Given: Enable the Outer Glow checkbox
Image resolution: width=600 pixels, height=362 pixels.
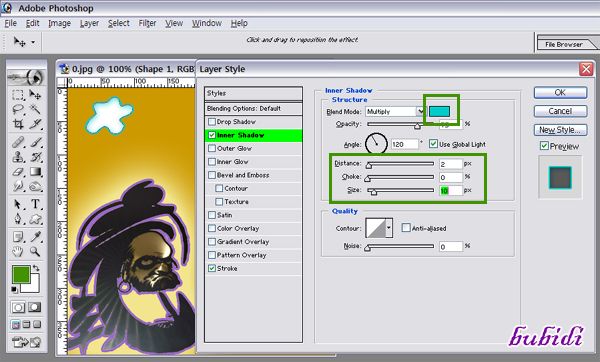Looking at the screenshot, I should (212, 148).
